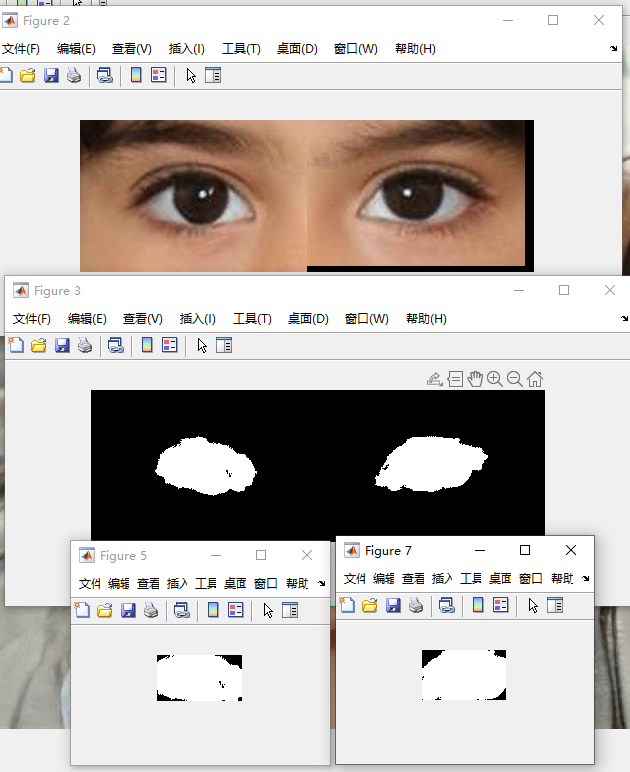Viewport: 630px width, 772px height.
Task: Property inspector icon in Figure 3 toolbar
Action: (224, 345)
